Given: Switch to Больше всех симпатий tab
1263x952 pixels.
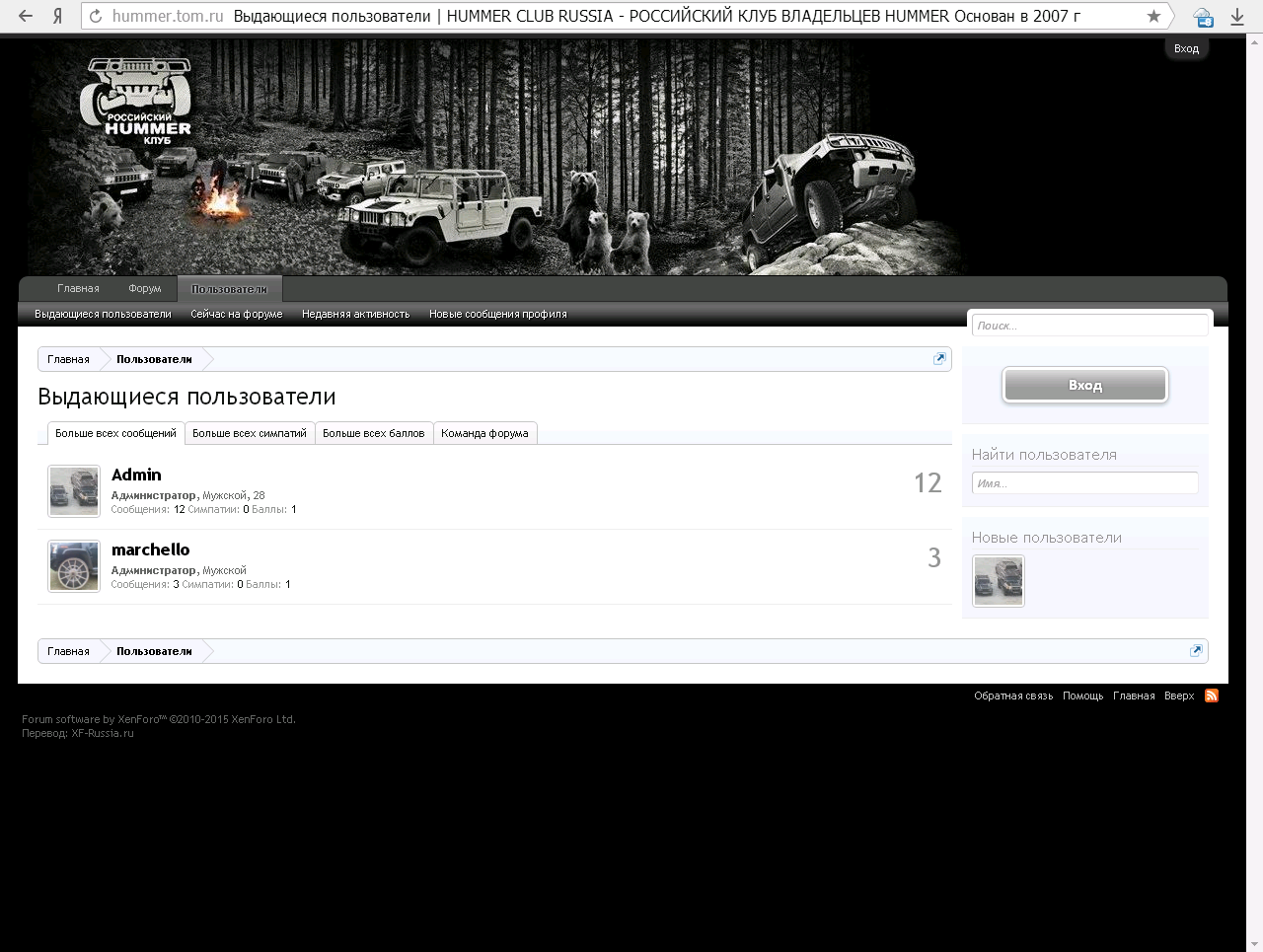Looking at the screenshot, I should point(250,433).
